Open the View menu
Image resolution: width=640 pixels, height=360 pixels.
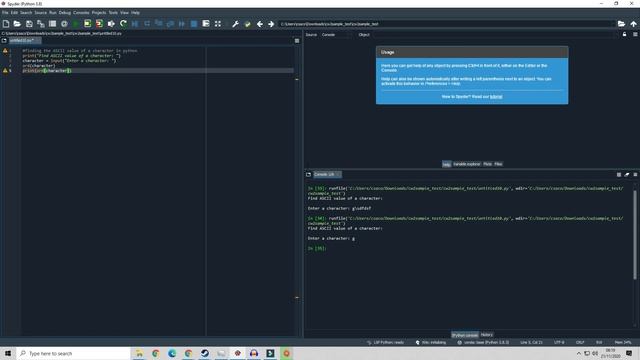point(124,13)
